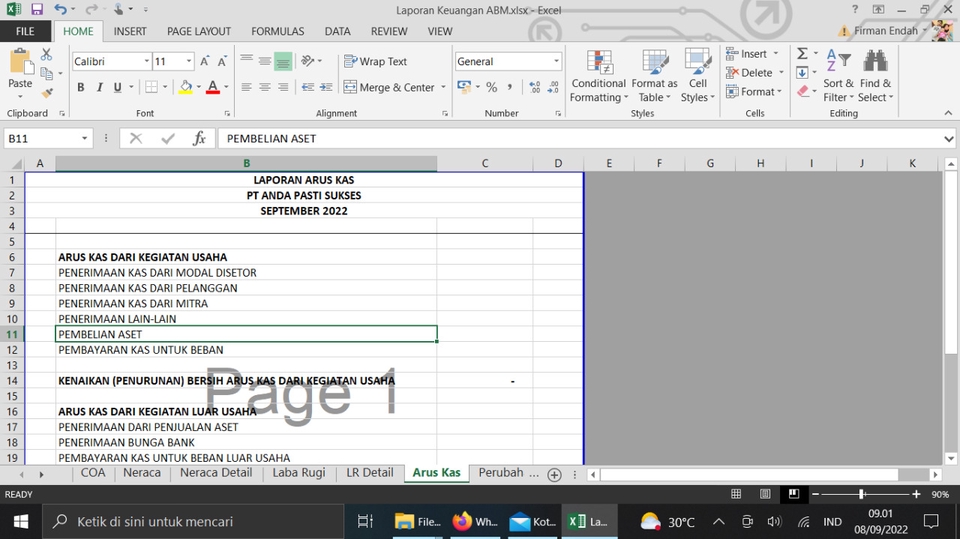Screen dimensions: 960x539
Task: Toggle Center horizontal alignment
Action: click(x=264, y=87)
